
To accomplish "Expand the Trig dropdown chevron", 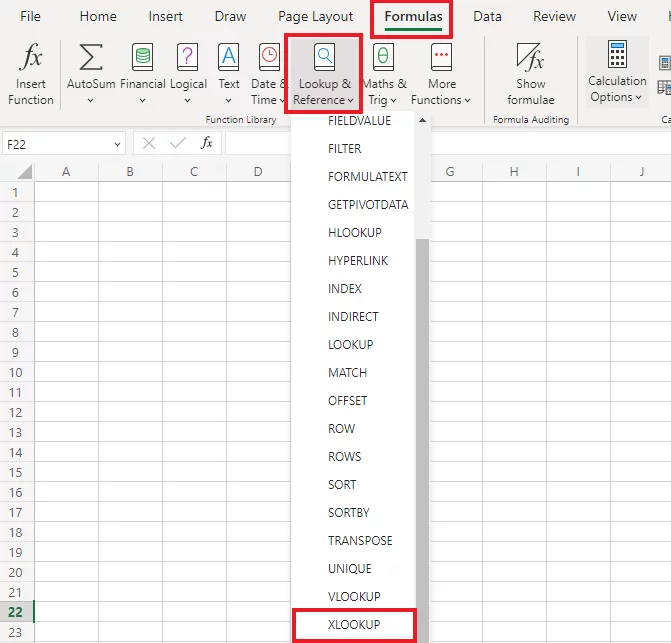I will click(393, 101).
